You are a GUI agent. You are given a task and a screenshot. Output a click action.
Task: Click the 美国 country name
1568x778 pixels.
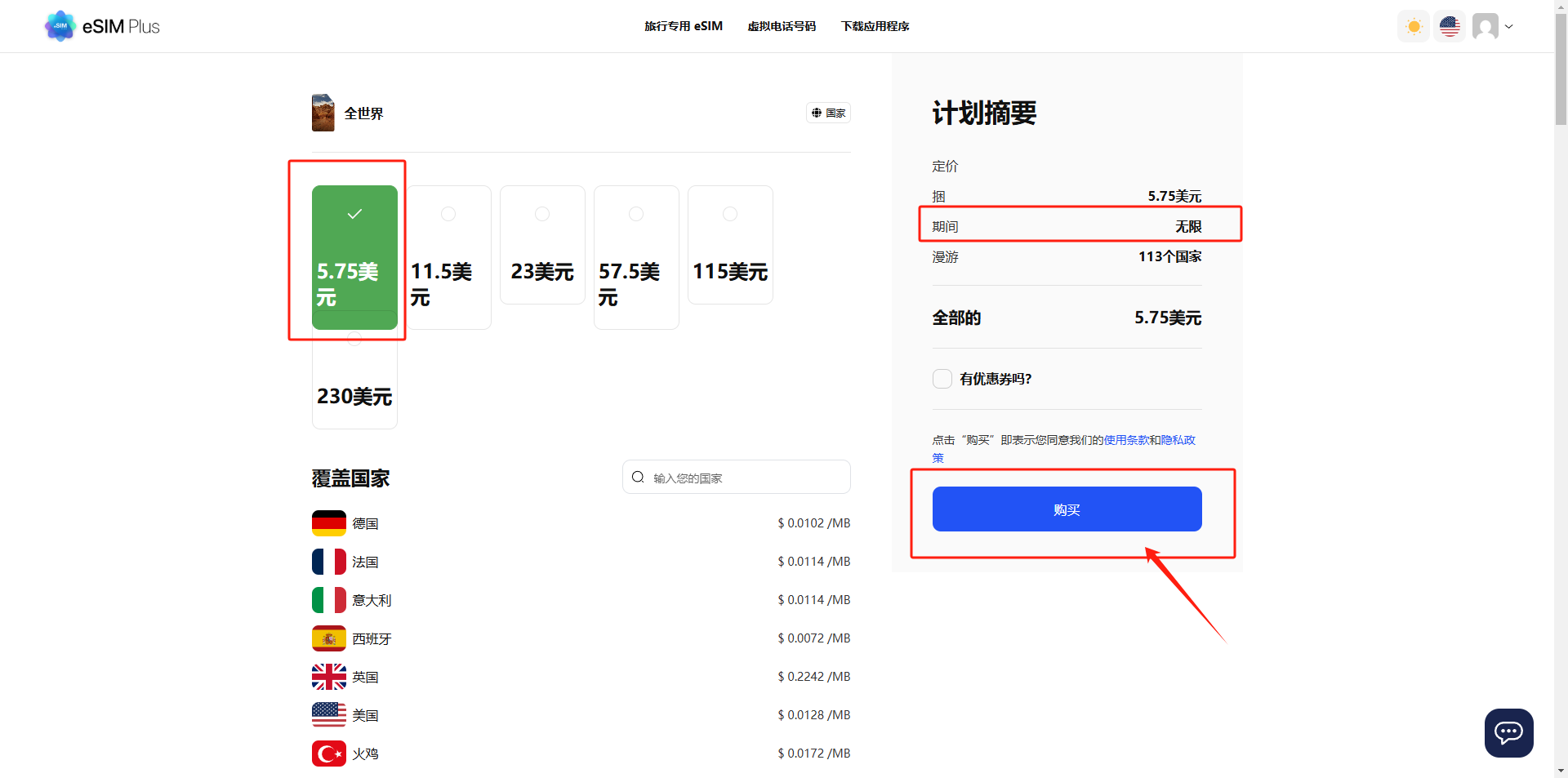(x=365, y=715)
